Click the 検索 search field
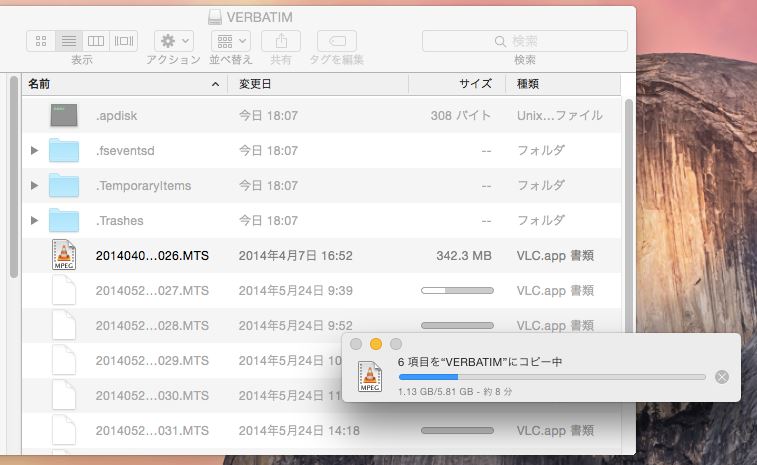757x465 pixels. 524,41
